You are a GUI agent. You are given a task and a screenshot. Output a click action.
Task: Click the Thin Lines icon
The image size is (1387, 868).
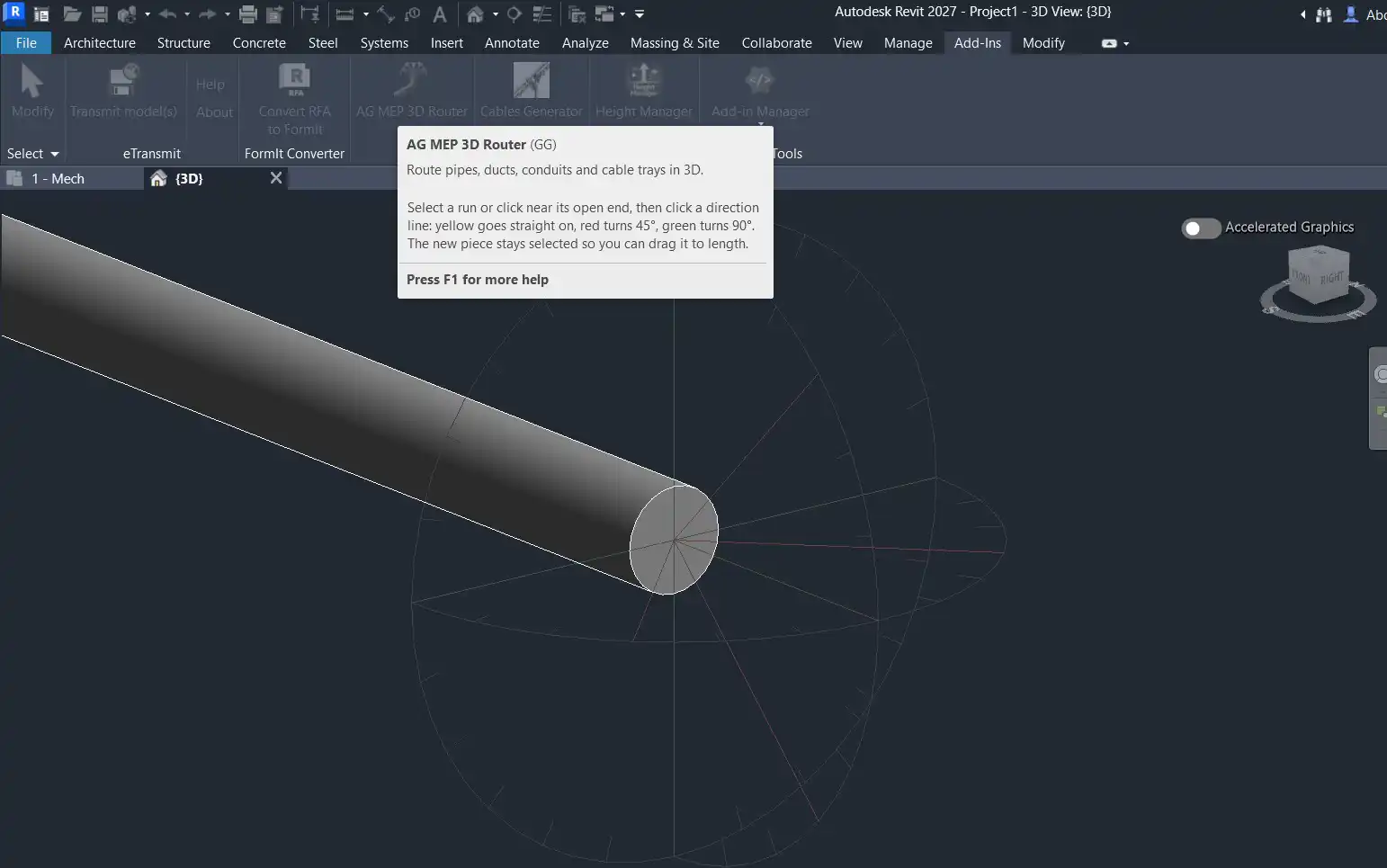[x=542, y=14]
